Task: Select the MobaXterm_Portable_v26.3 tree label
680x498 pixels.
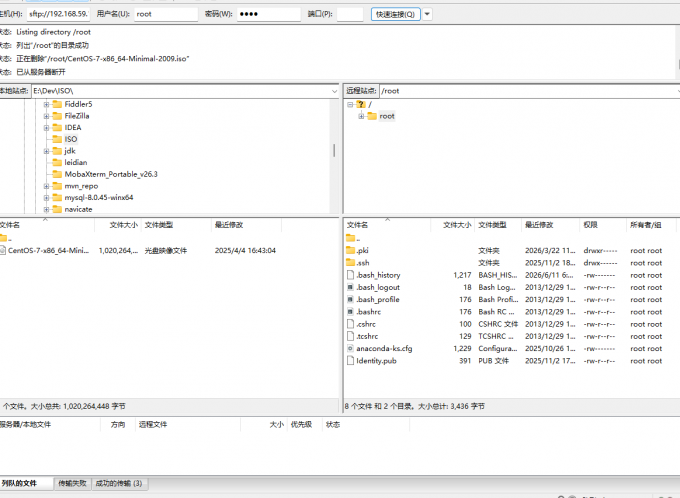Action: click(111, 174)
